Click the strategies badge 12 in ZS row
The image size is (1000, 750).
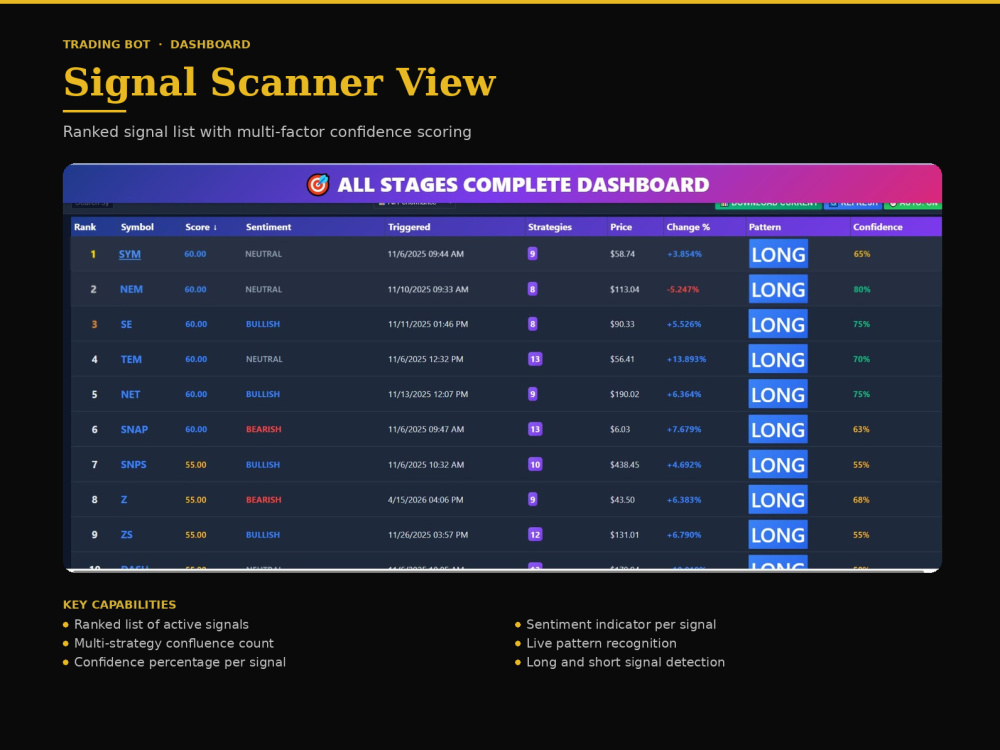(535, 534)
